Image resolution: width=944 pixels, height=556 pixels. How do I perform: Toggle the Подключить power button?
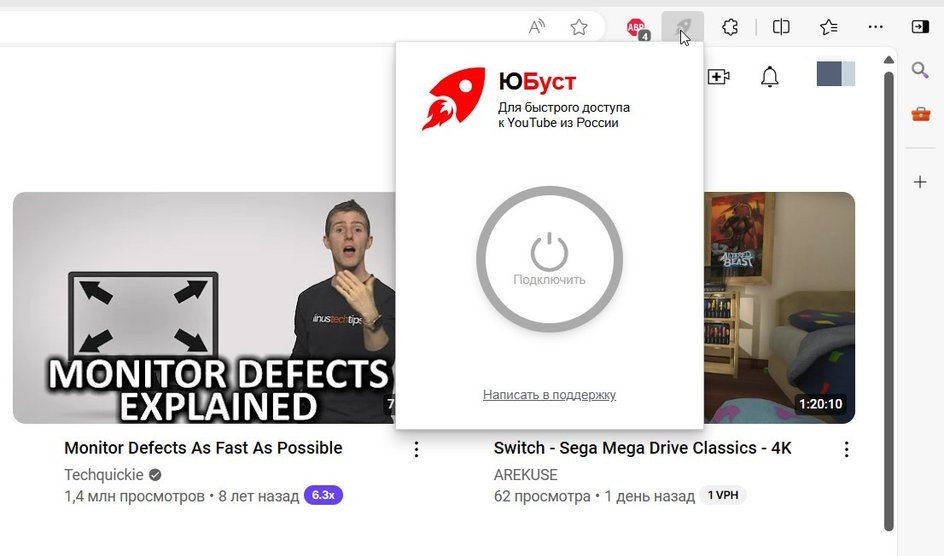[549, 259]
